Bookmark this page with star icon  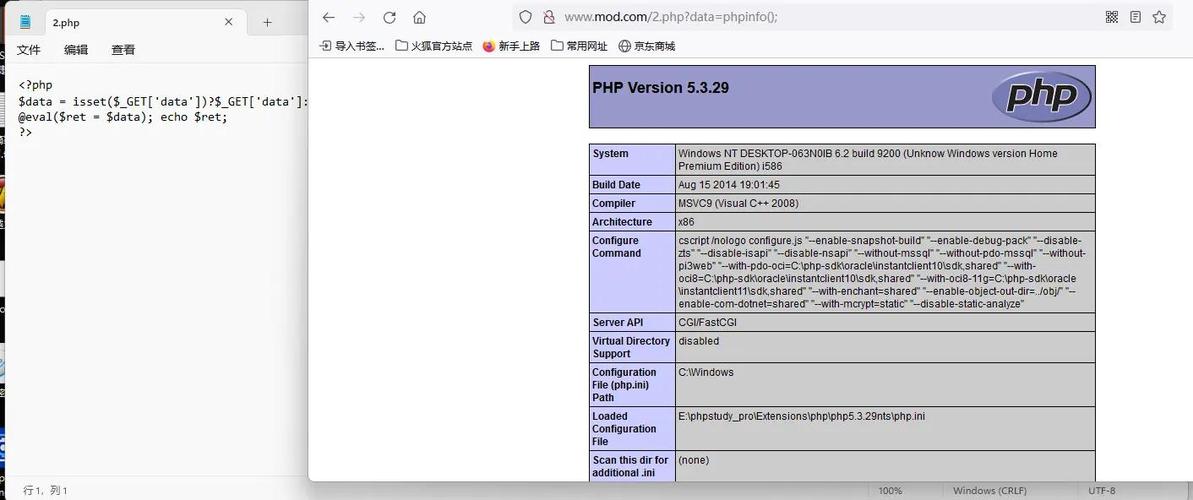tap(1159, 17)
